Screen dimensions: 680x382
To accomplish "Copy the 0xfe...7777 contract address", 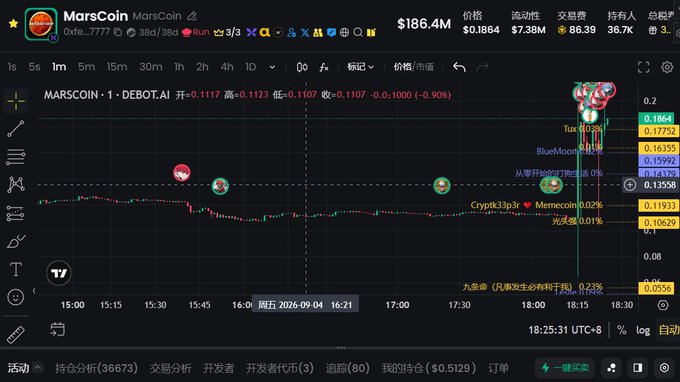I will click(118, 32).
